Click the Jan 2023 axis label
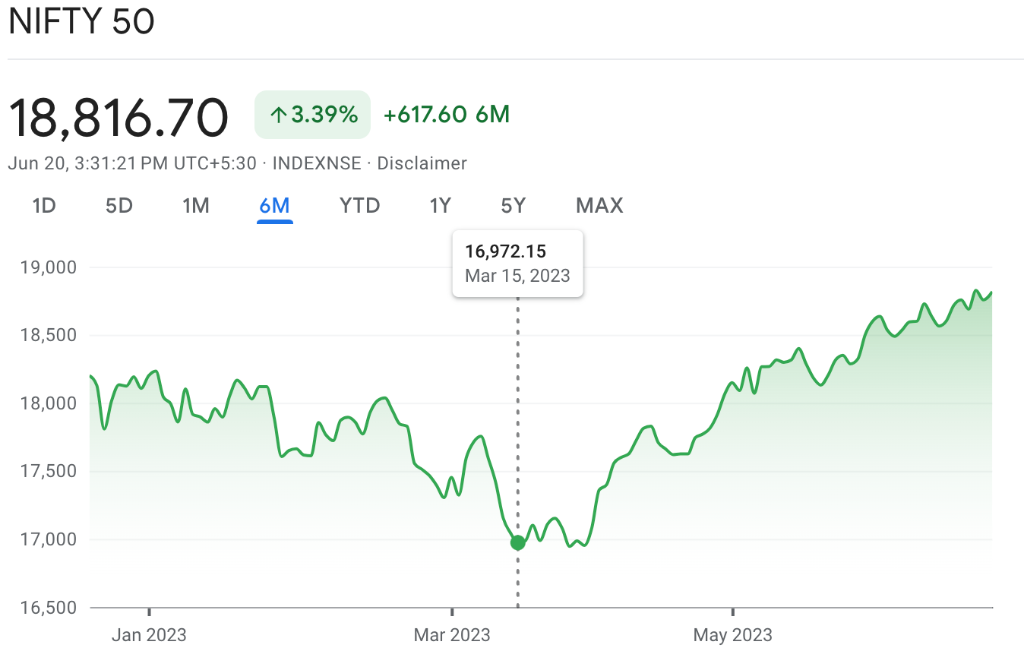 pyautogui.click(x=149, y=635)
